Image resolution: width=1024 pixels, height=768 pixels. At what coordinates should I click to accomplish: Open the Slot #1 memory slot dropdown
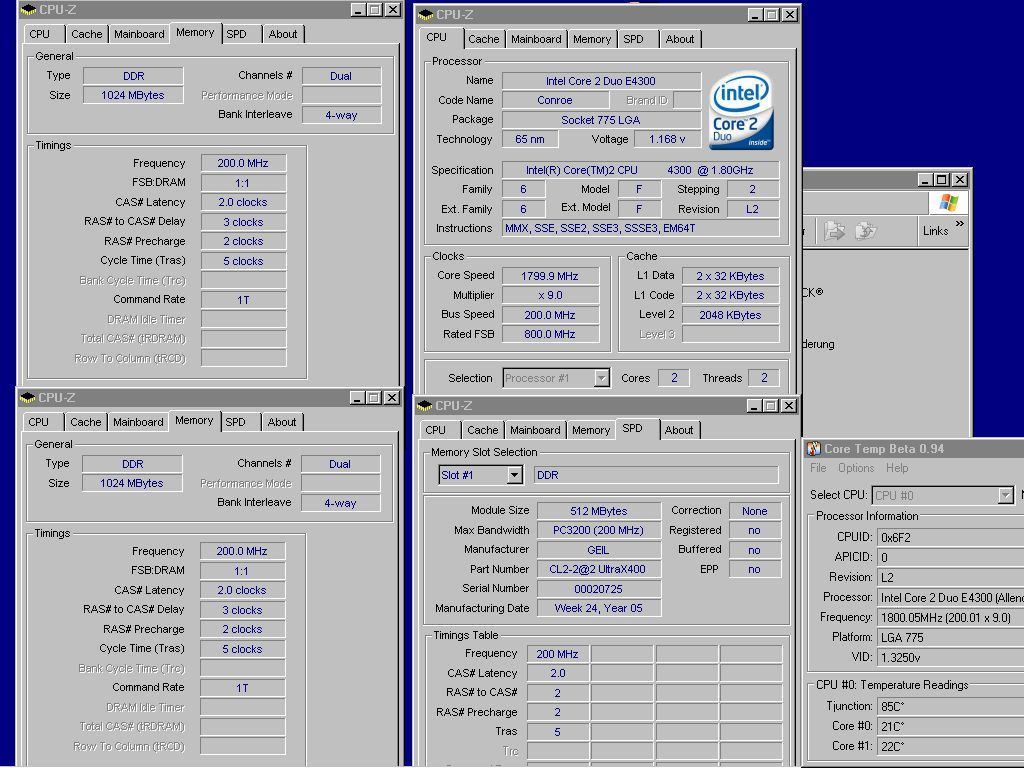[x=515, y=475]
